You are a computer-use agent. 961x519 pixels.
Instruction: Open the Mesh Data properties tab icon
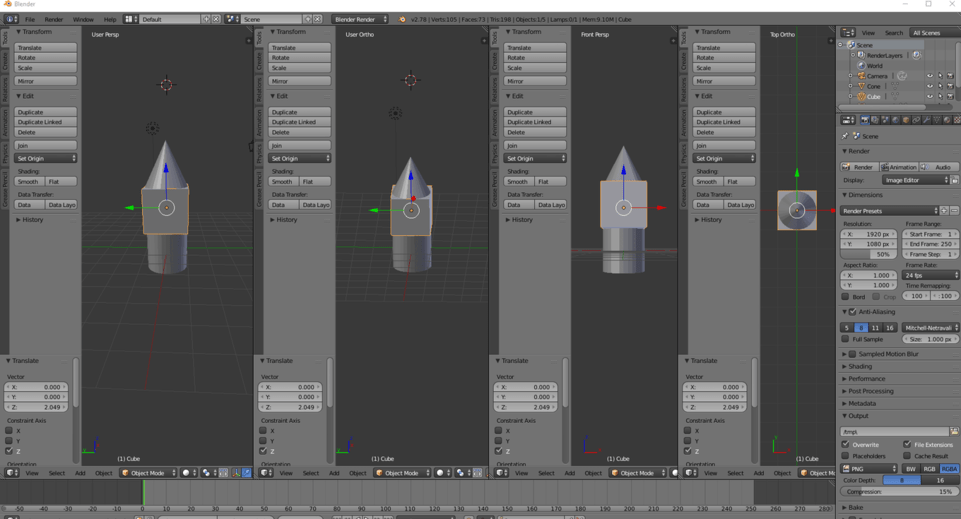(936, 120)
